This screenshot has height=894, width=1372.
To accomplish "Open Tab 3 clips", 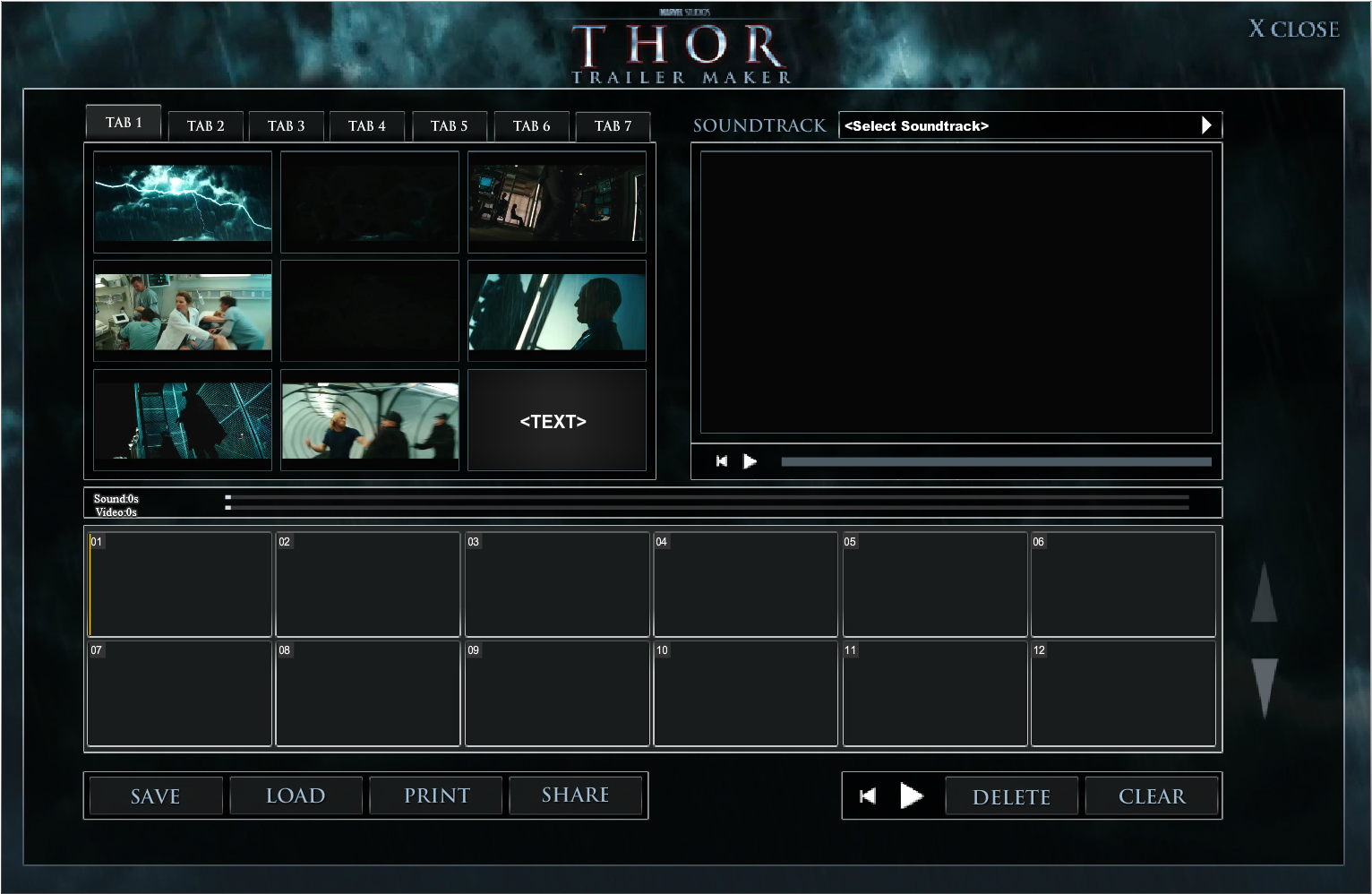I will pos(287,126).
